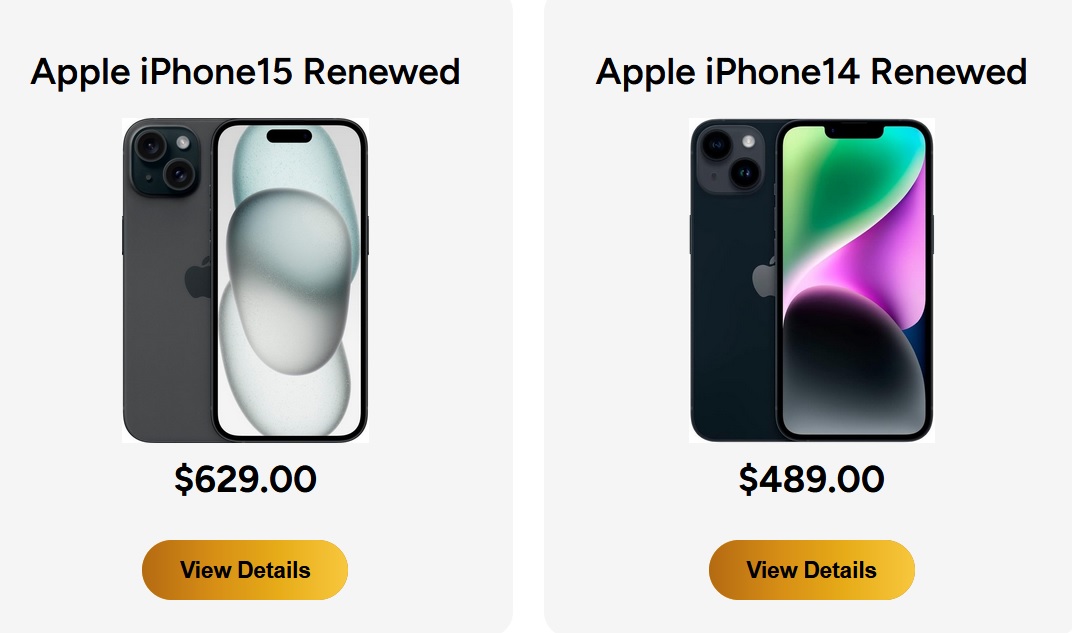The image size is (1072, 633).
Task: Click the notch on iPhone 14 screen
Action: [854, 131]
